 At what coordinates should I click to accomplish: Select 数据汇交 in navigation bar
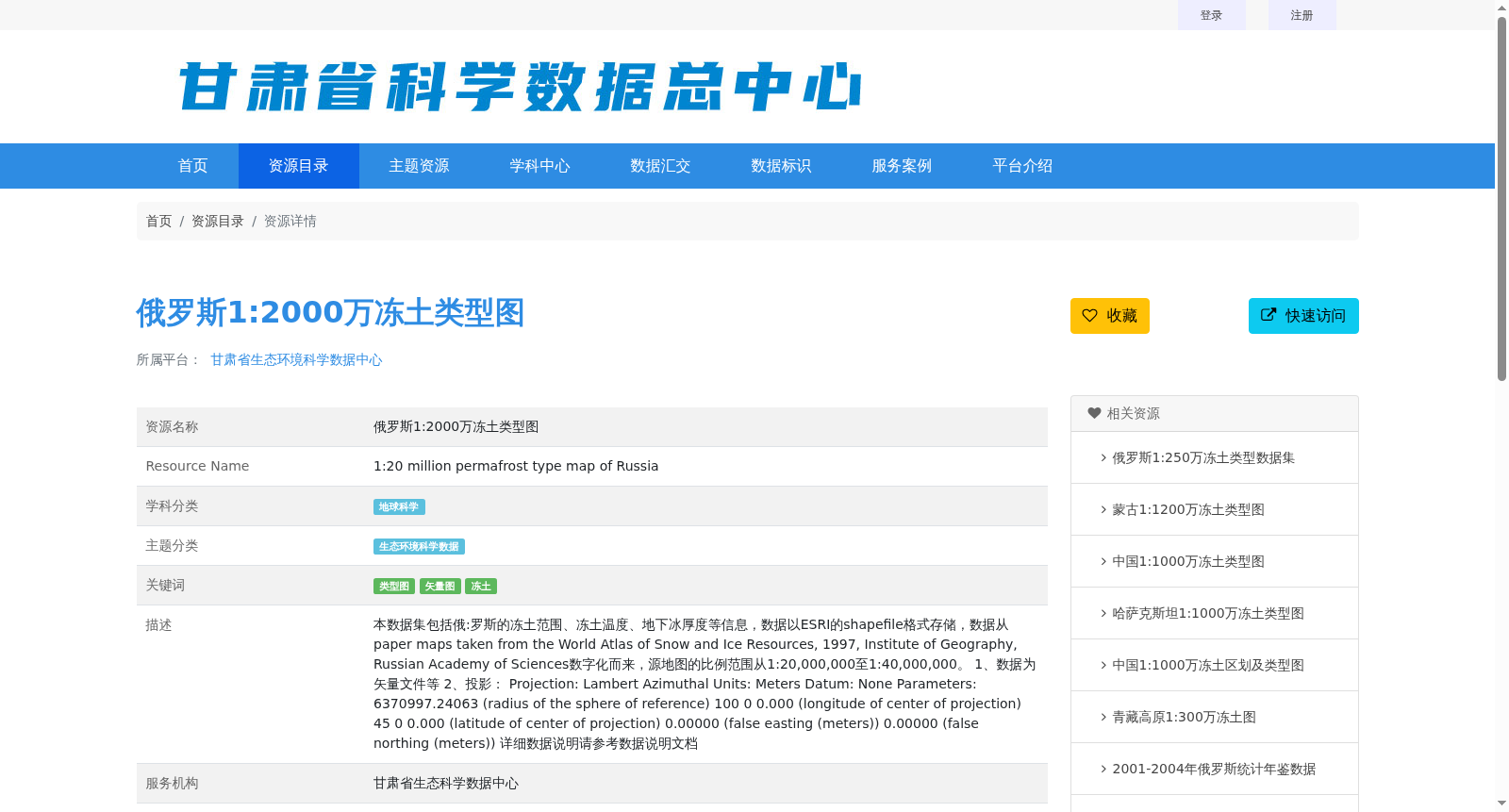tap(661, 166)
